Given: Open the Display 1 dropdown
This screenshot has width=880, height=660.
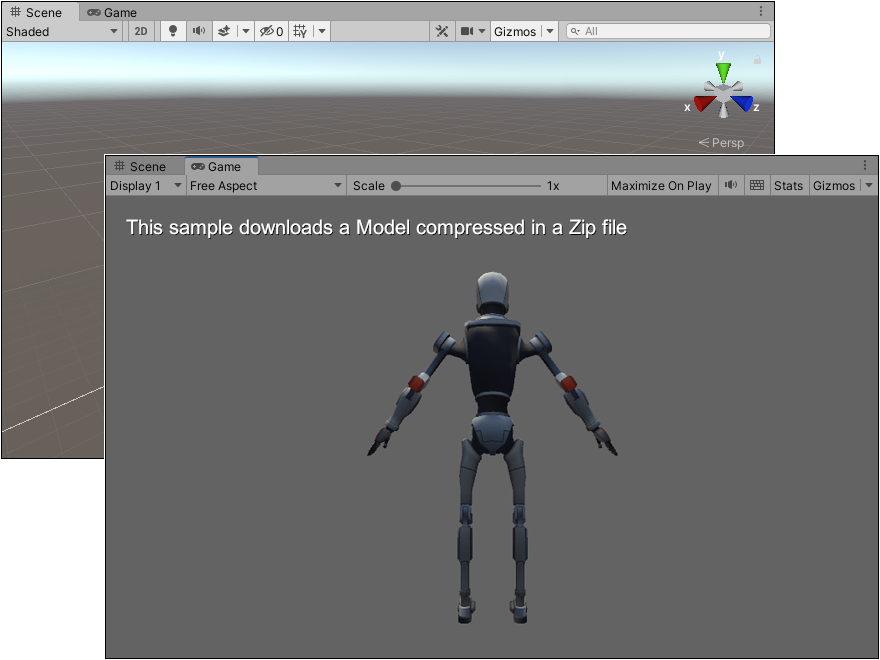Looking at the screenshot, I should (146, 185).
